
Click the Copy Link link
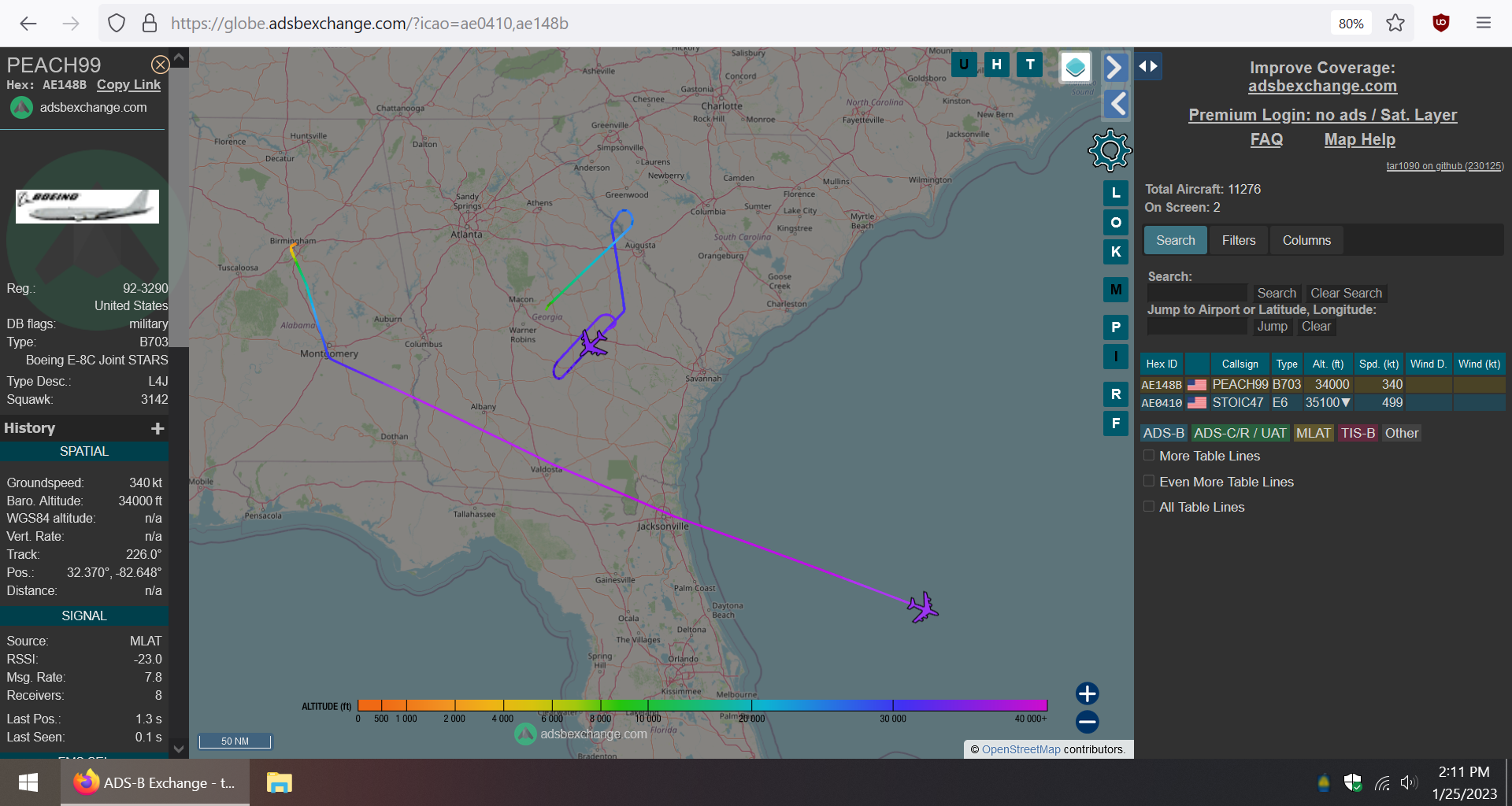[x=128, y=84]
